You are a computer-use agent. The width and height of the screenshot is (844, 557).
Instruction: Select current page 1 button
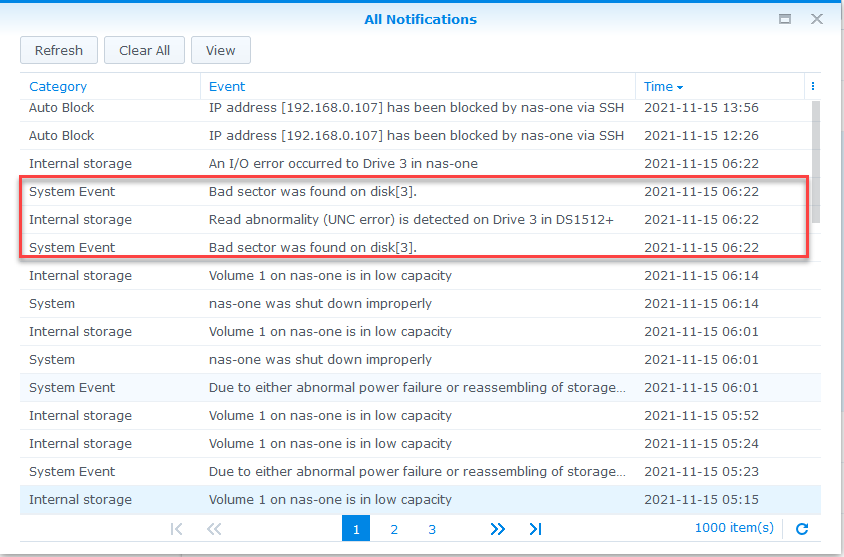click(x=356, y=529)
